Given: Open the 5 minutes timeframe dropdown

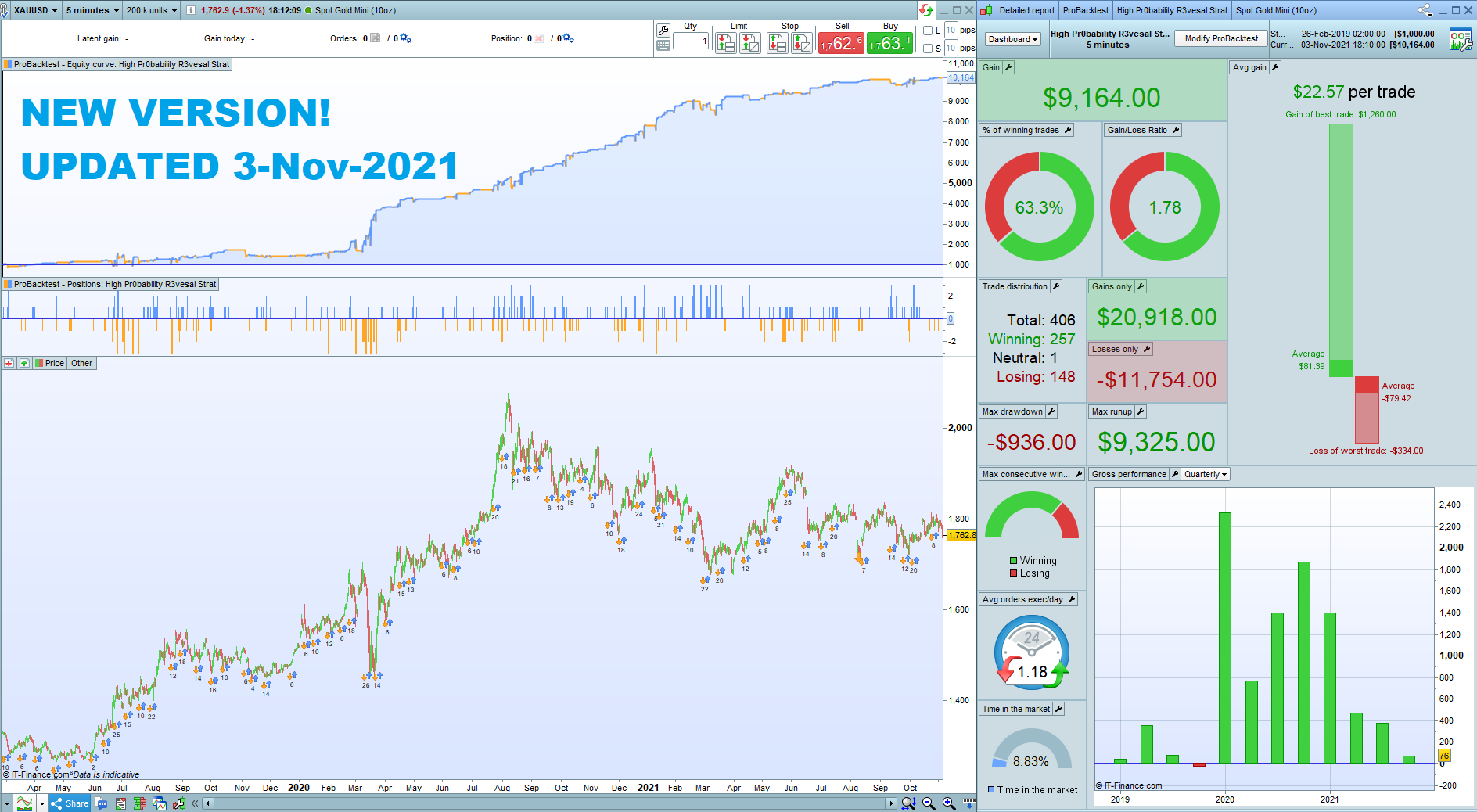Looking at the screenshot, I should 92,10.
